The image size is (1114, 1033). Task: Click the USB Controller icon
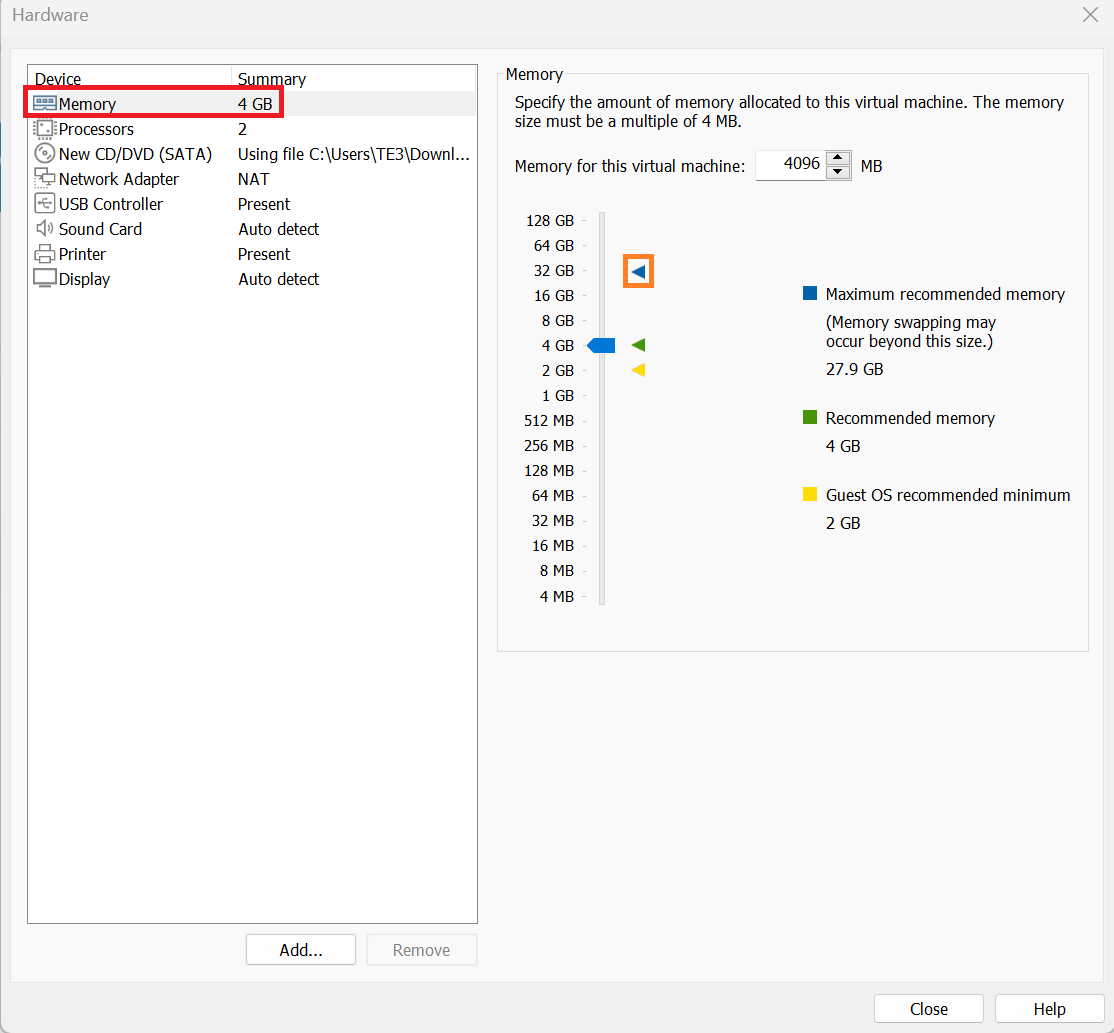45,203
